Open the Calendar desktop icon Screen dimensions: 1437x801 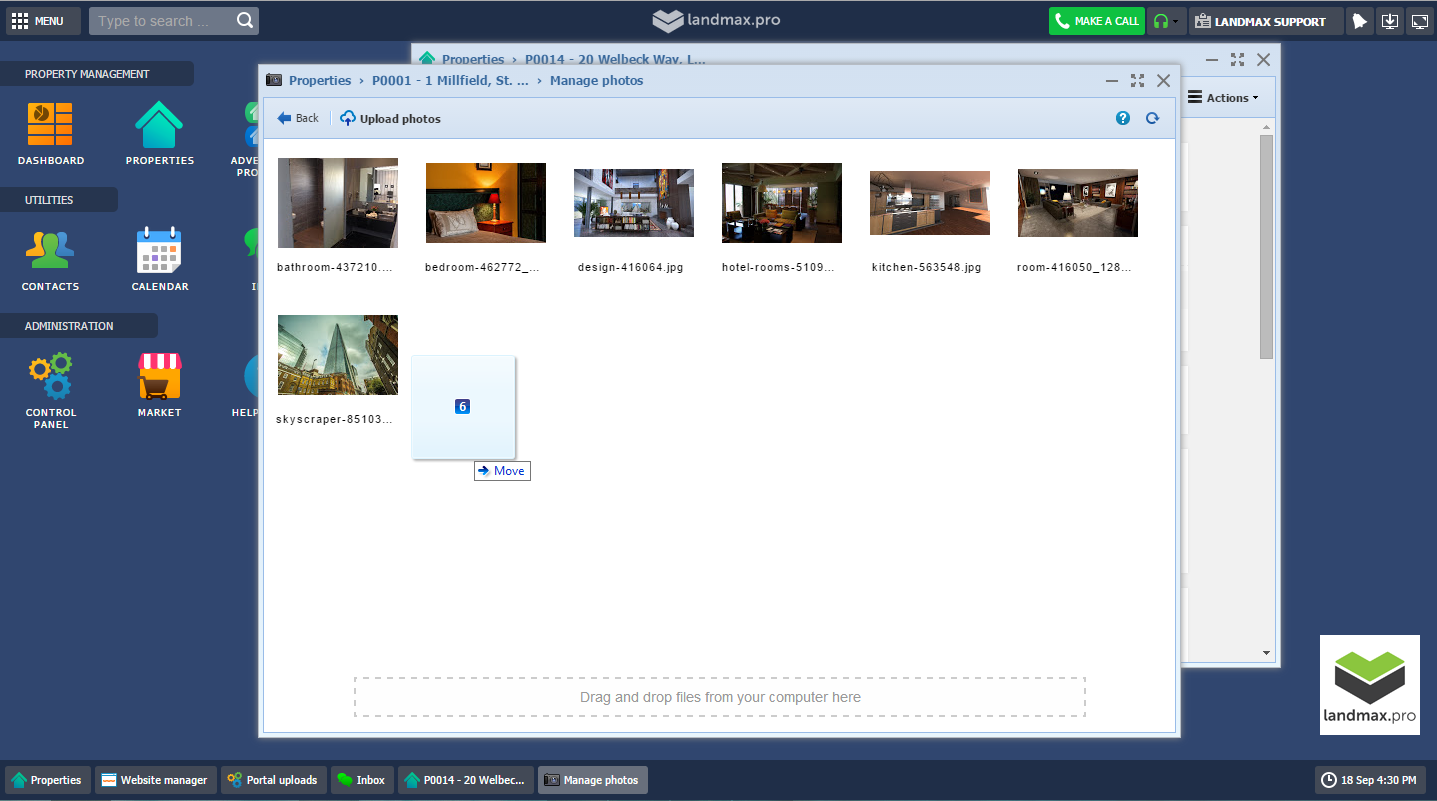coord(159,251)
